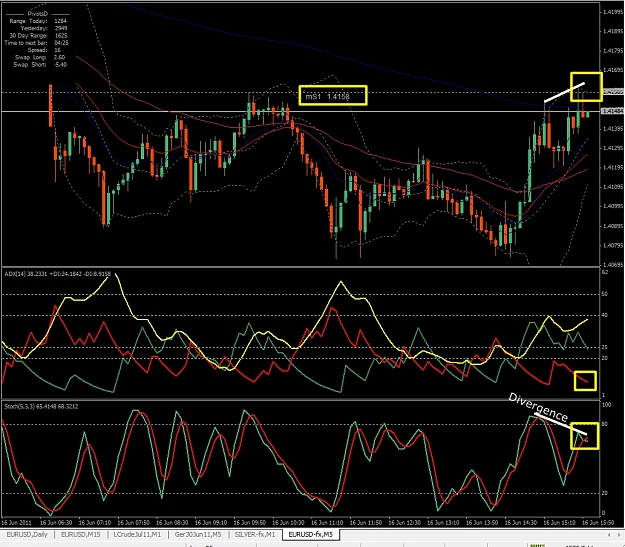Image resolution: width=625 pixels, height=547 pixels.
Task: Click the Yesterday range value 2949
Action: coord(60,28)
